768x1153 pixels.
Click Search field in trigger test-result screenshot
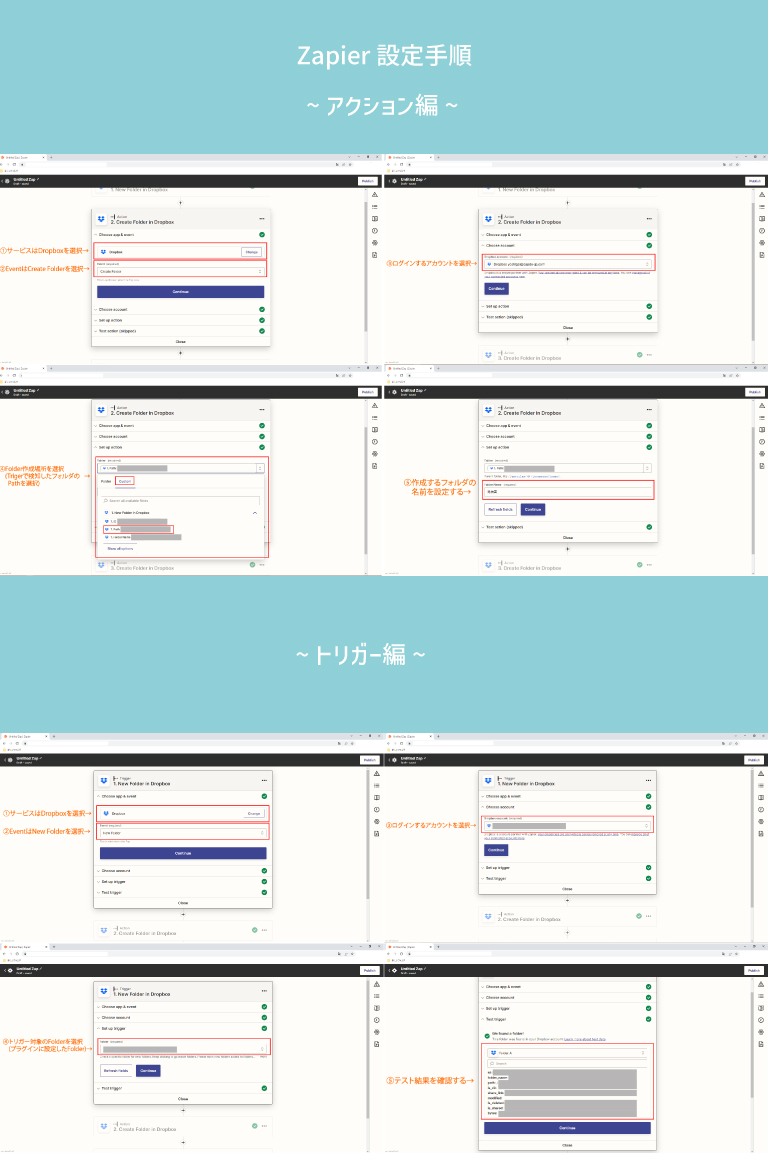567,1063
